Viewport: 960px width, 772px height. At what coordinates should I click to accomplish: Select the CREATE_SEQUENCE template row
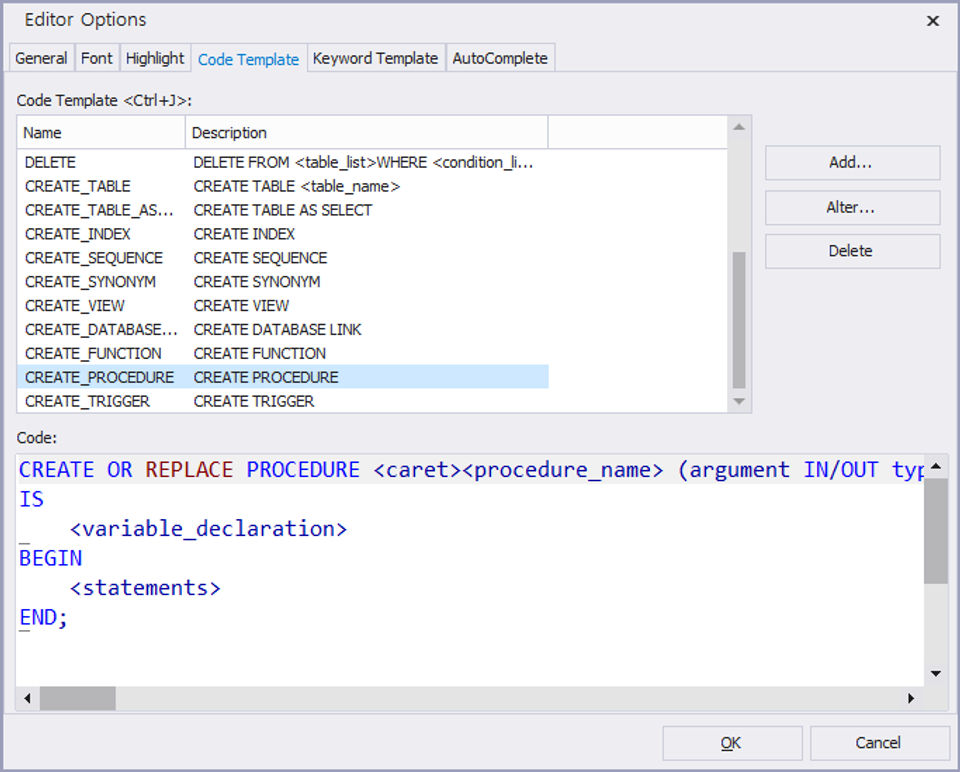click(x=283, y=258)
